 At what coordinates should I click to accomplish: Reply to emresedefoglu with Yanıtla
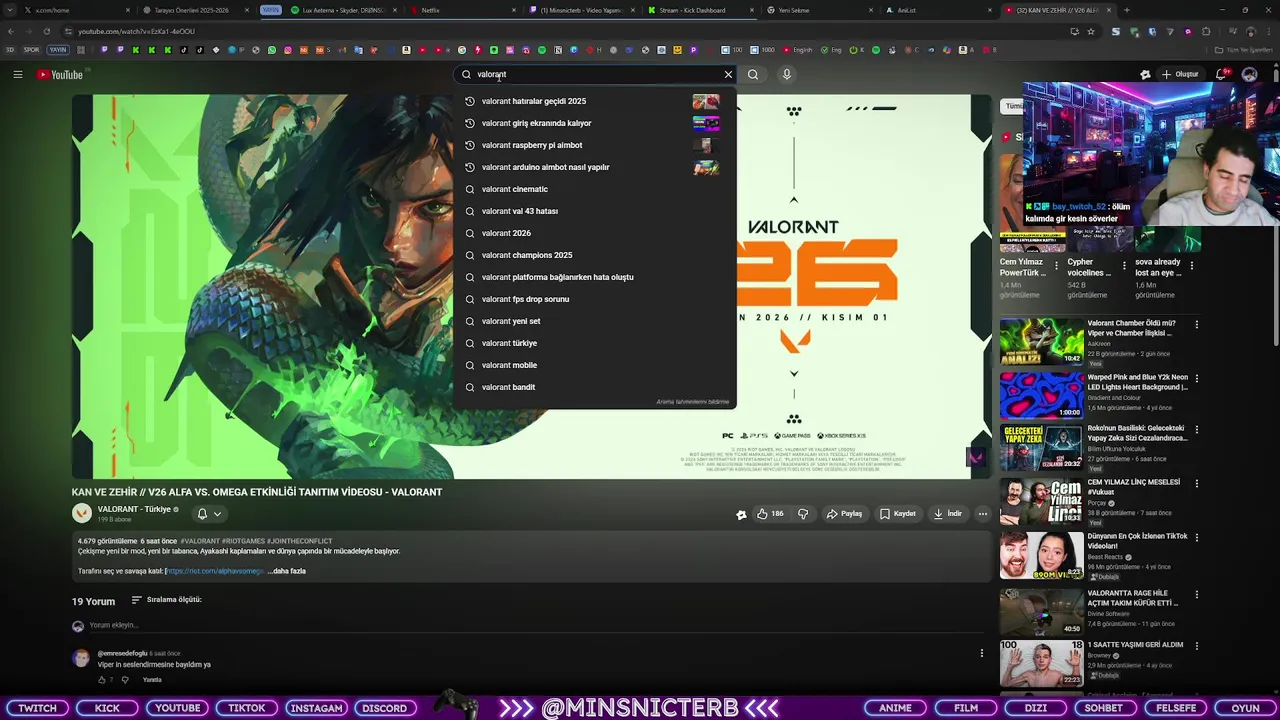pyautogui.click(x=152, y=680)
